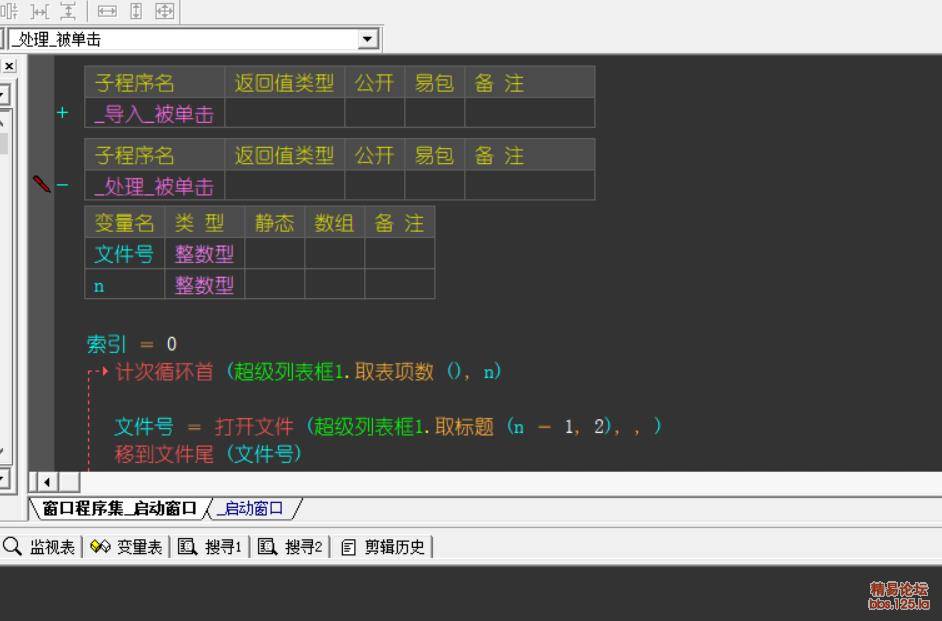Click the 静态 cell in 文件号 row
Viewport: 942px width, 621px height.
pyautogui.click(x=275, y=253)
